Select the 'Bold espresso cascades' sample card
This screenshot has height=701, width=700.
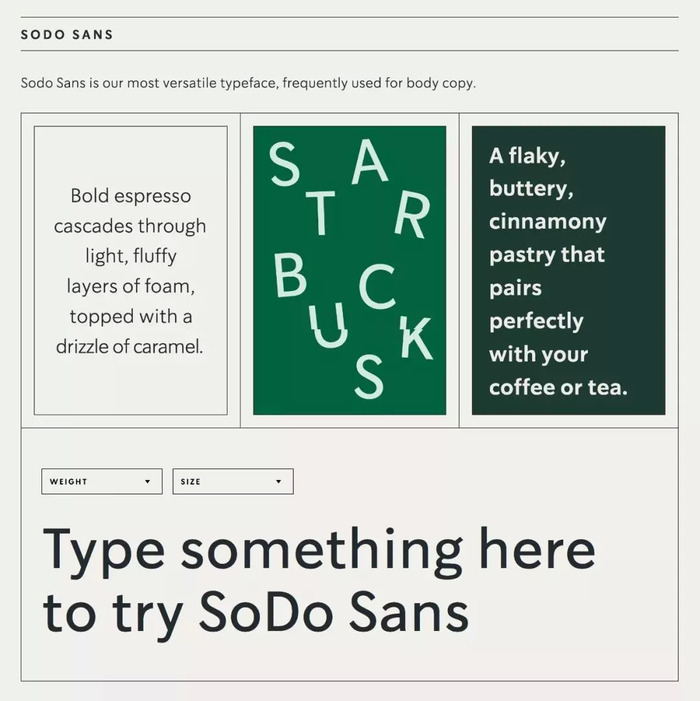[131, 270]
